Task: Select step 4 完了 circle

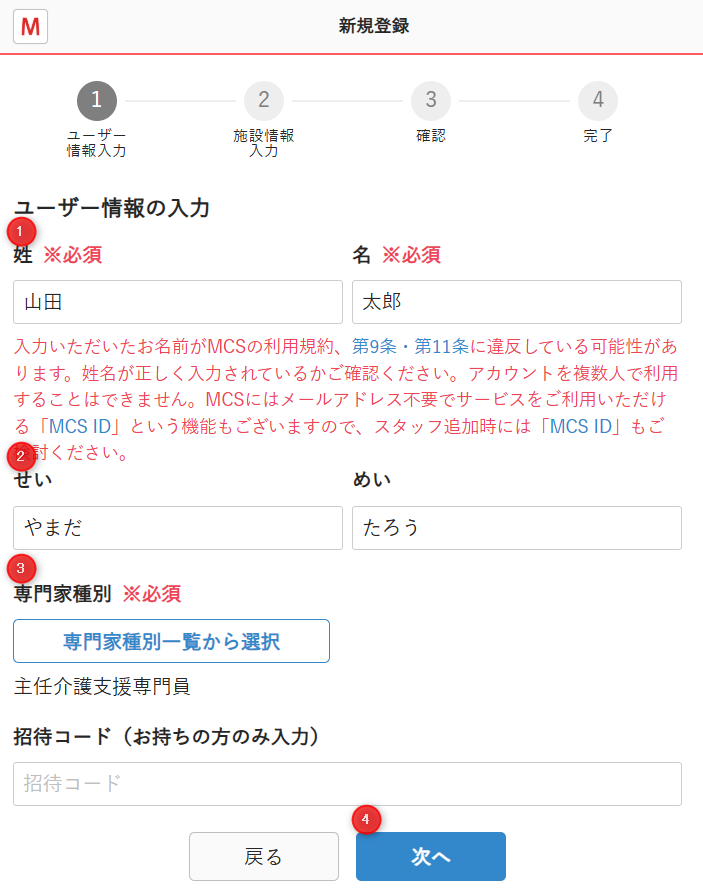Action: [598, 101]
